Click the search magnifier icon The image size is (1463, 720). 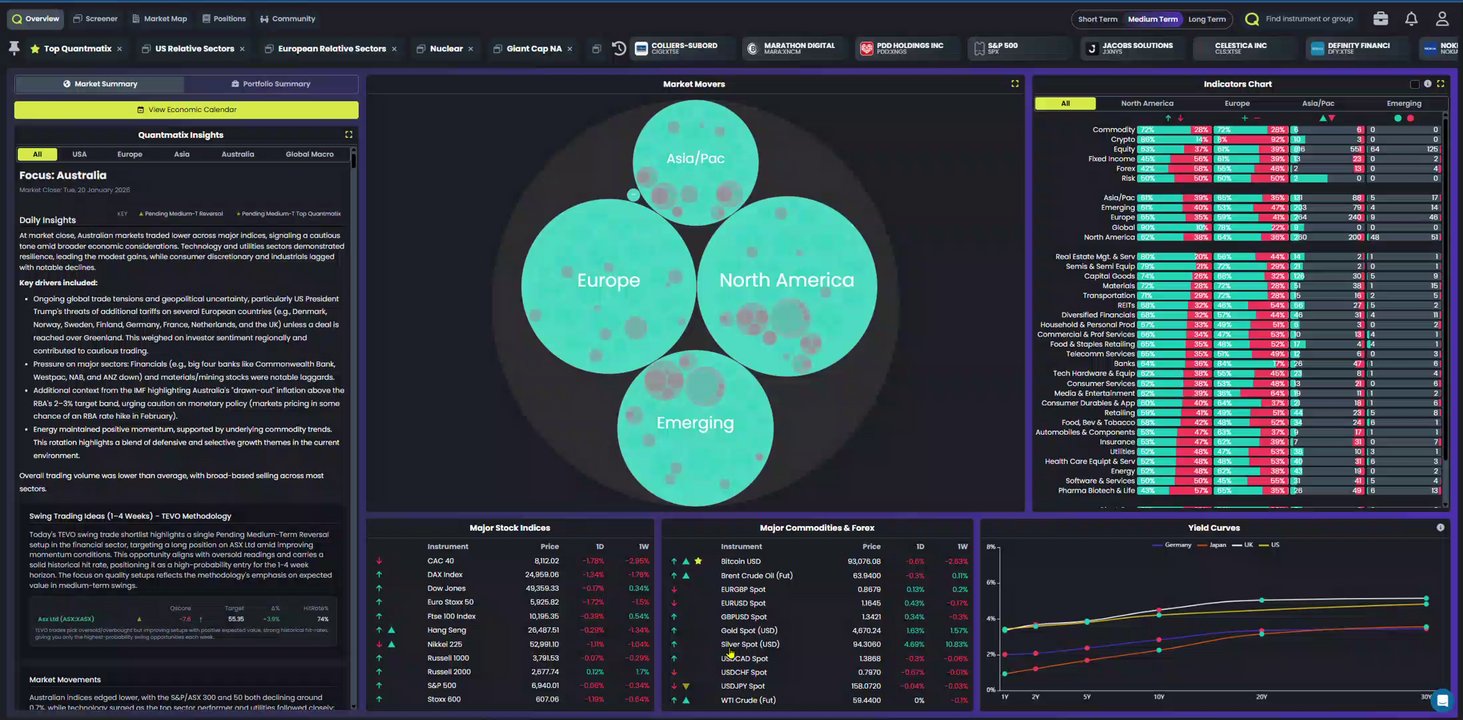(x=1252, y=19)
